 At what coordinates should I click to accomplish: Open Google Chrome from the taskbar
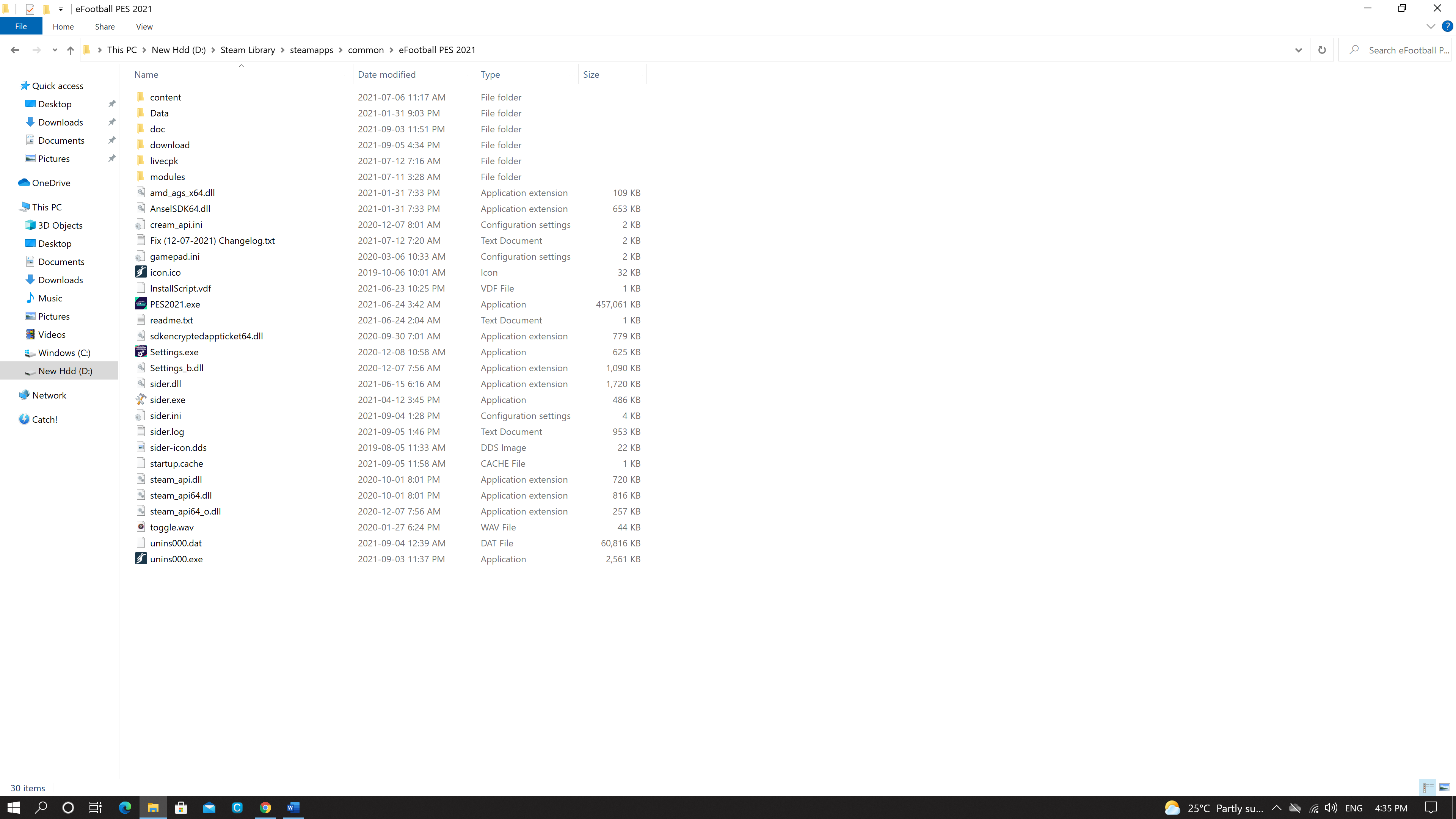pos(265,808)
